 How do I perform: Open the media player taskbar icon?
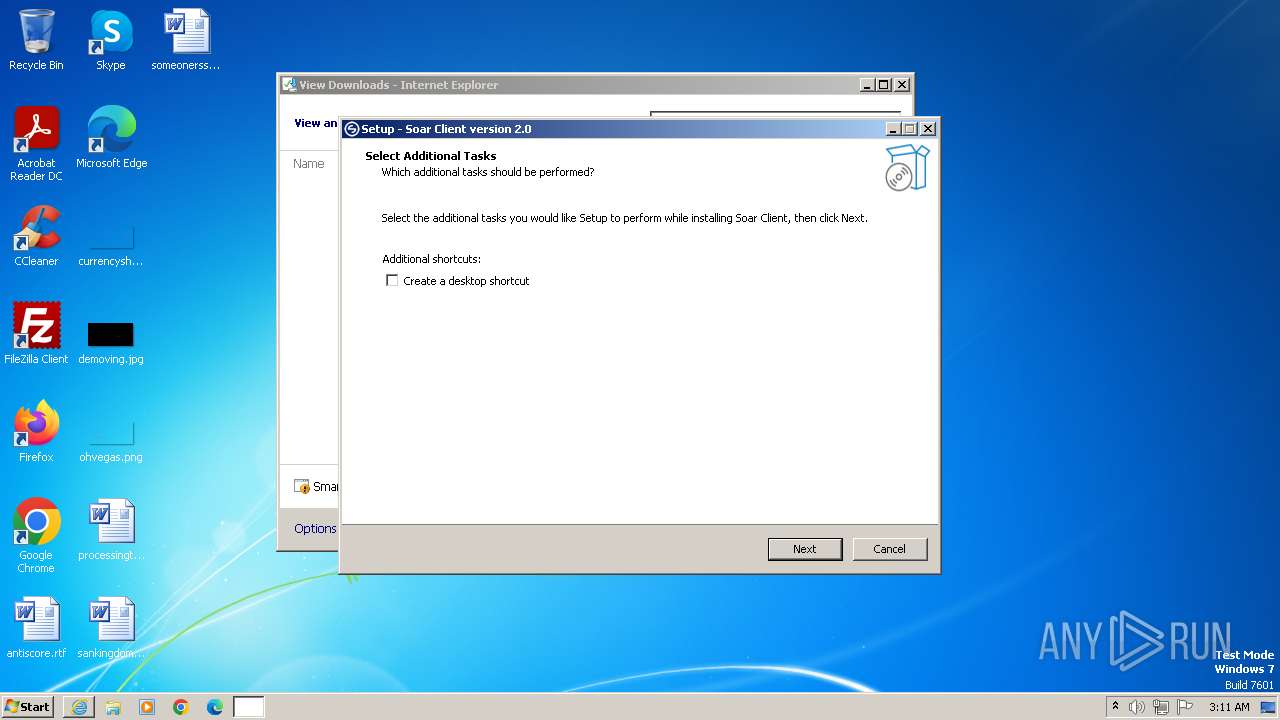pos(147,707)
